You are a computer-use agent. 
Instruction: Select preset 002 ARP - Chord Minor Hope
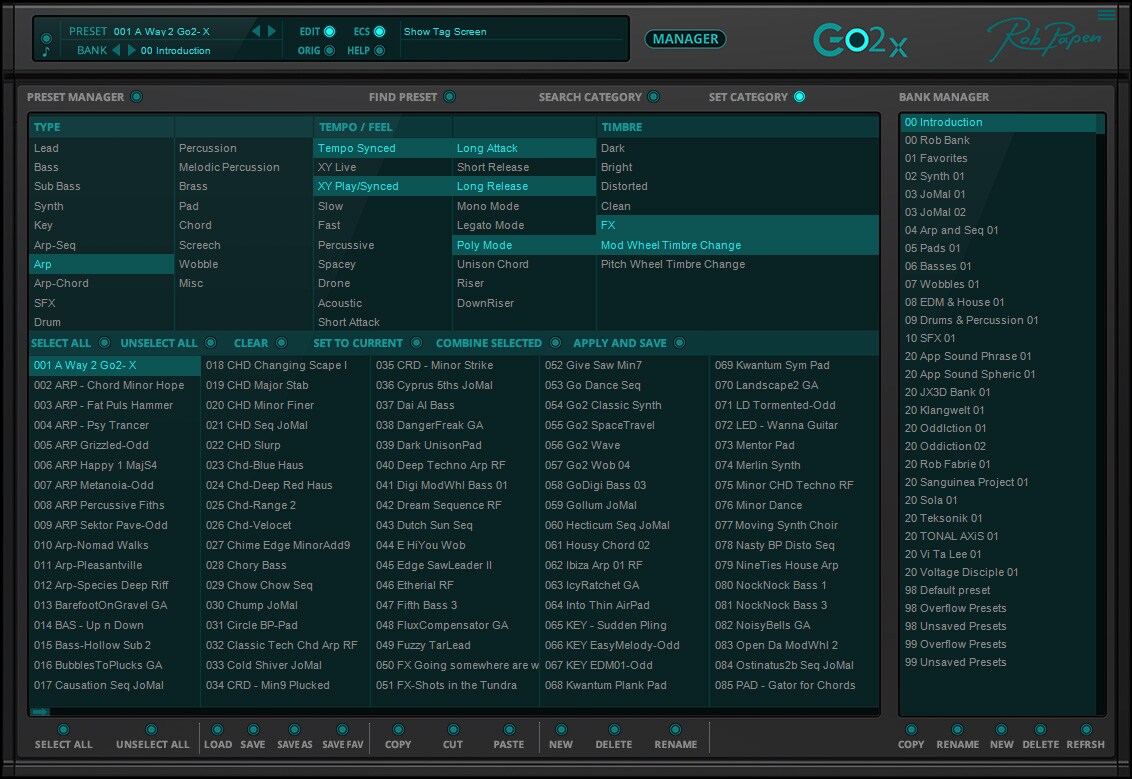click(x=115, y=386)
